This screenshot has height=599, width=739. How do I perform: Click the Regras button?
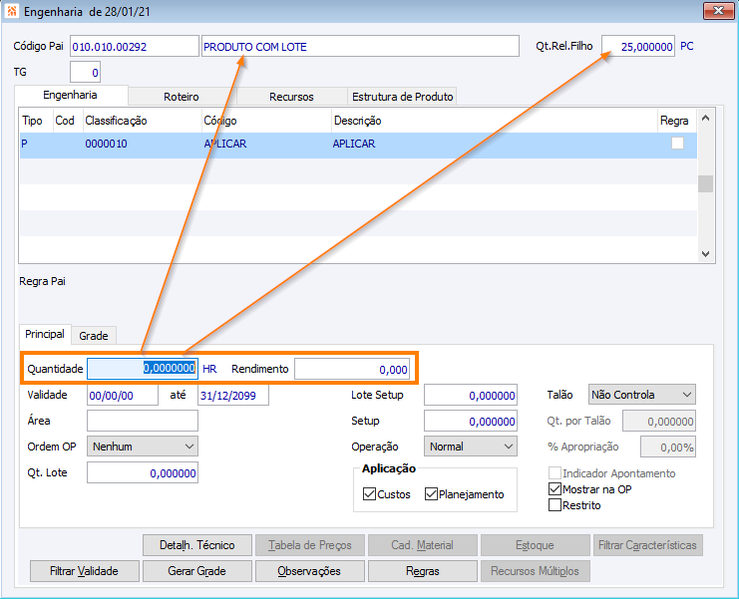[422, 571]
